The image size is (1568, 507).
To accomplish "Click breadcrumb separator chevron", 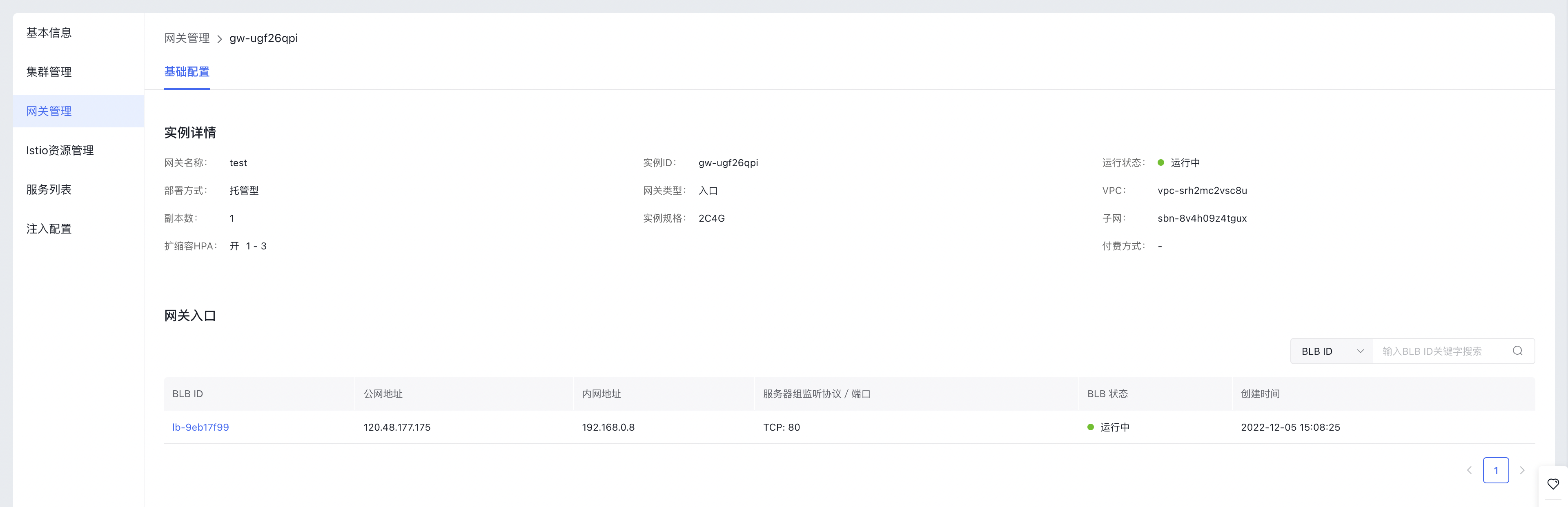I will pos(220,39).
